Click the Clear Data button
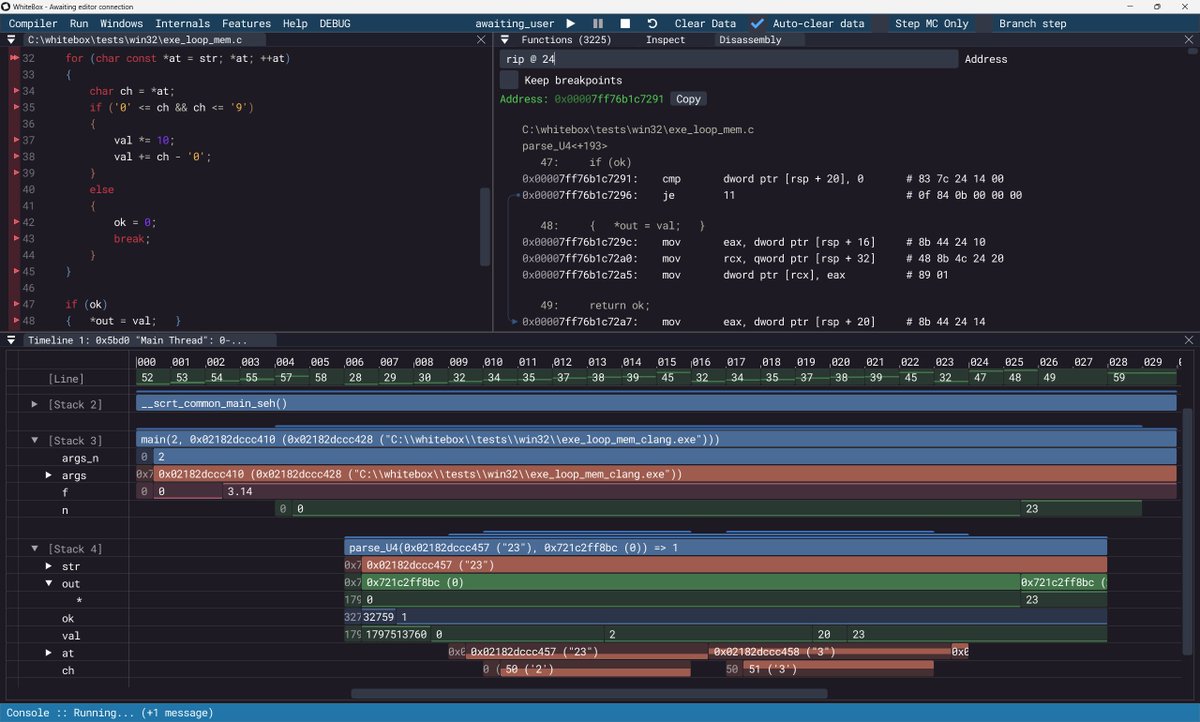This screenshot has height=722, width=1200. tap(705, 23)
